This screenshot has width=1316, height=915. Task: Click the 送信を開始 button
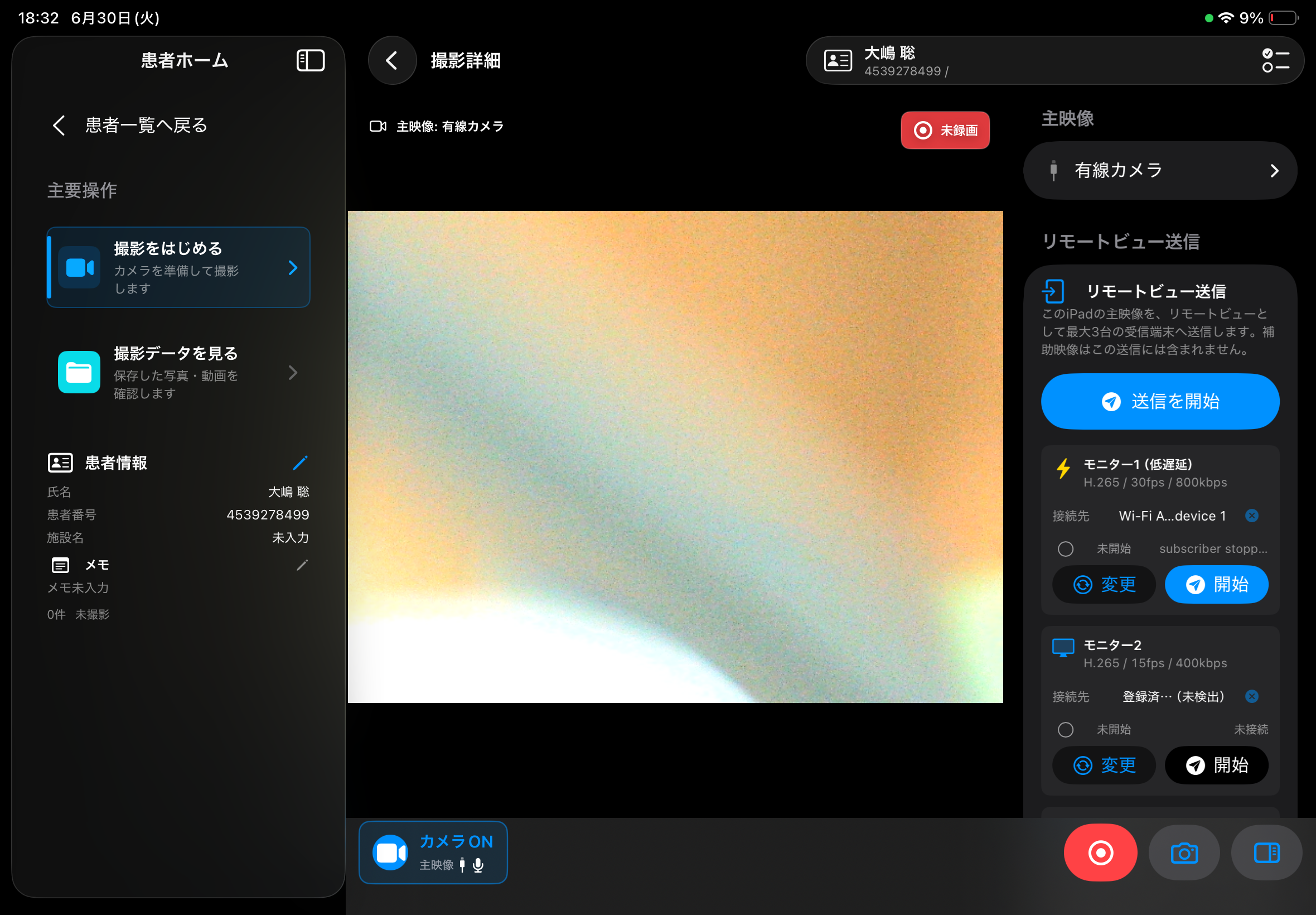coord(1160,401)
